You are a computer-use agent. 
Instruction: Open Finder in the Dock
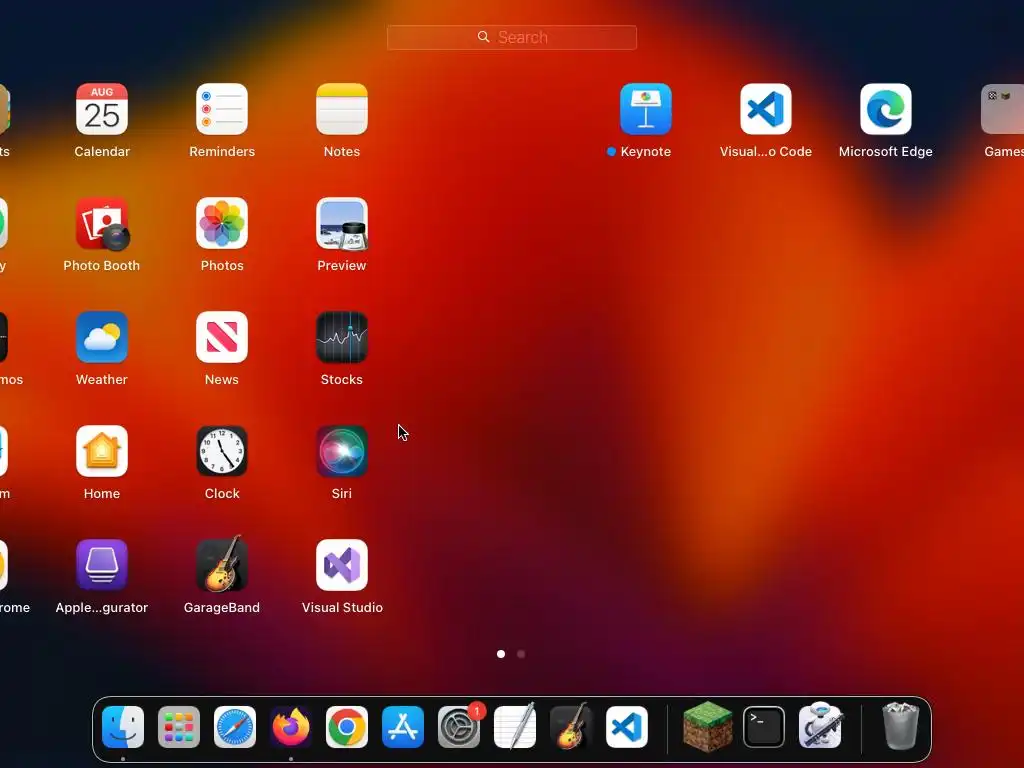123,727
